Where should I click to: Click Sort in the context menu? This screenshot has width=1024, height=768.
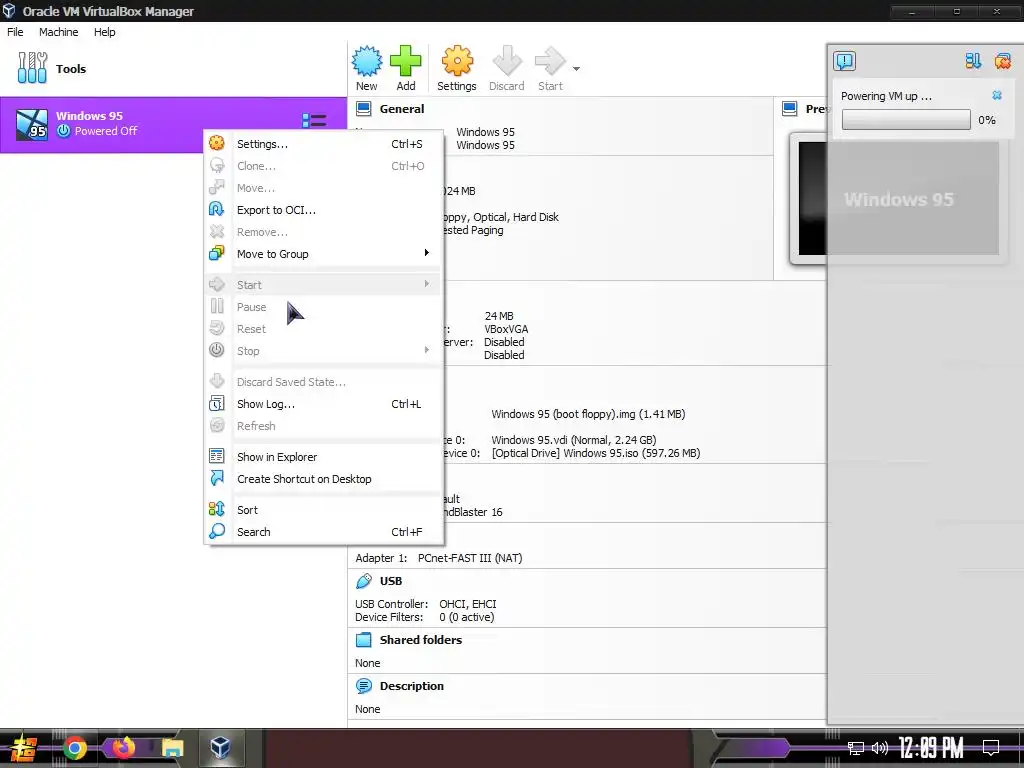point(324,509)
